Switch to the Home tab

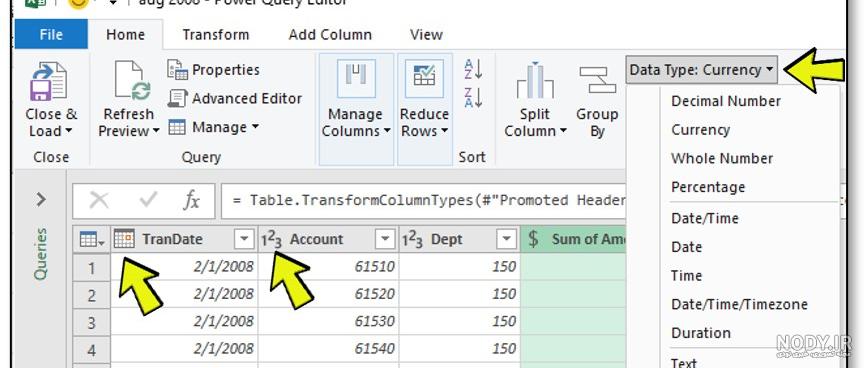126,35
